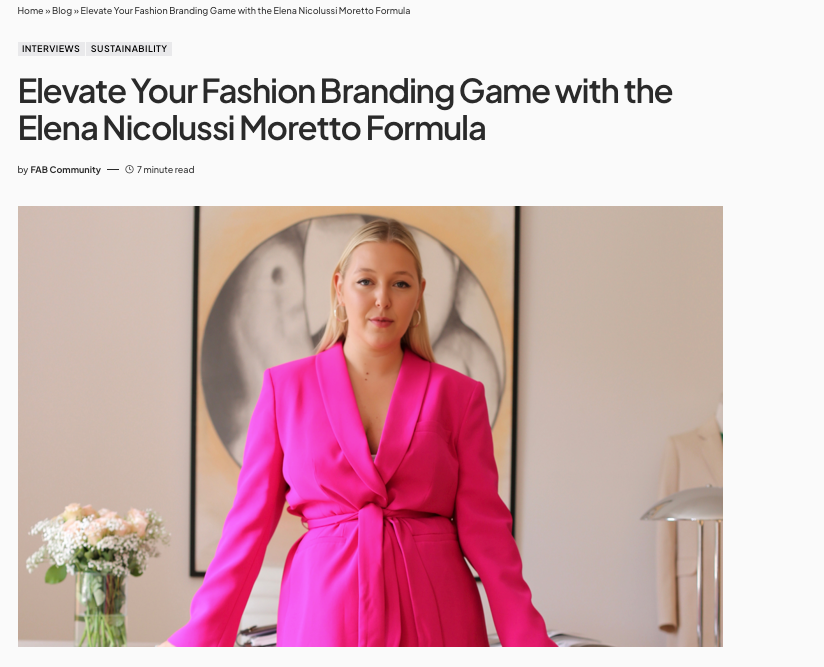Click the article headline about Fashion Branding
Screen dimensions: 824x667
[x=345, y=109]
